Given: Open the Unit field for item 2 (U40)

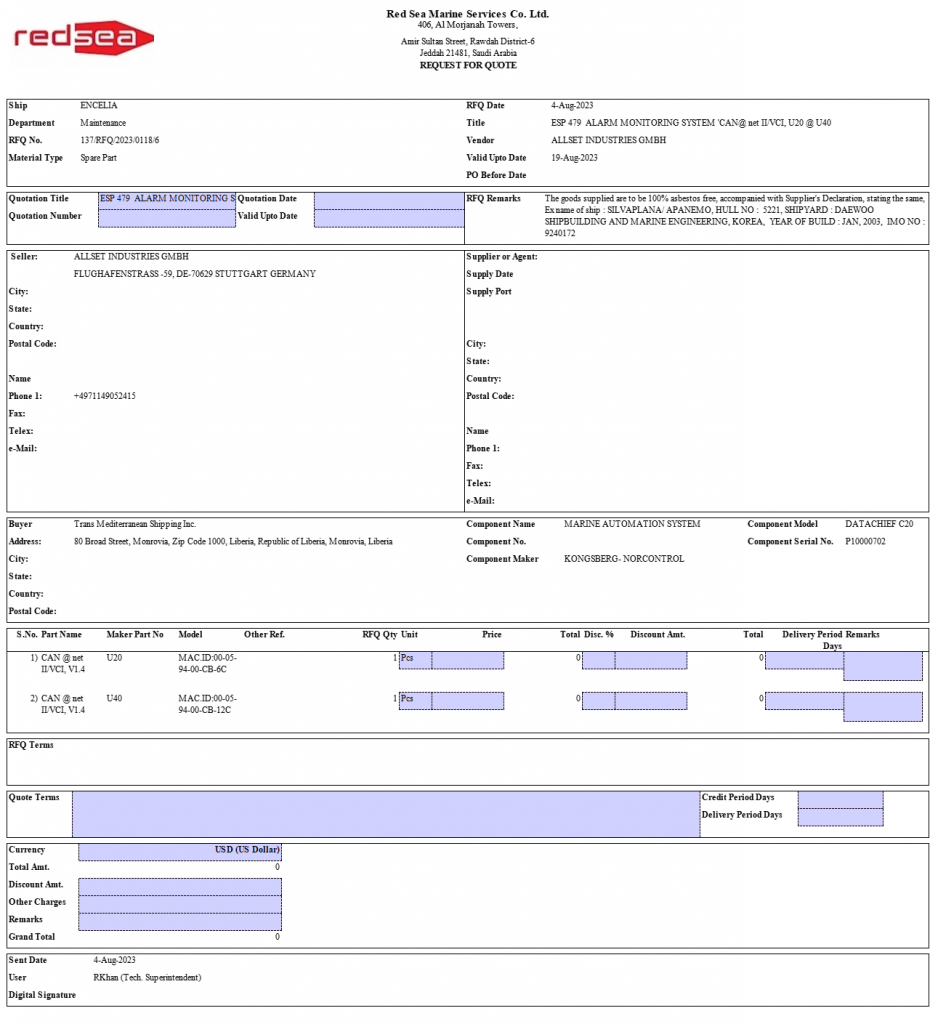Looking at the screenshot, I should [x=415, y=701].
